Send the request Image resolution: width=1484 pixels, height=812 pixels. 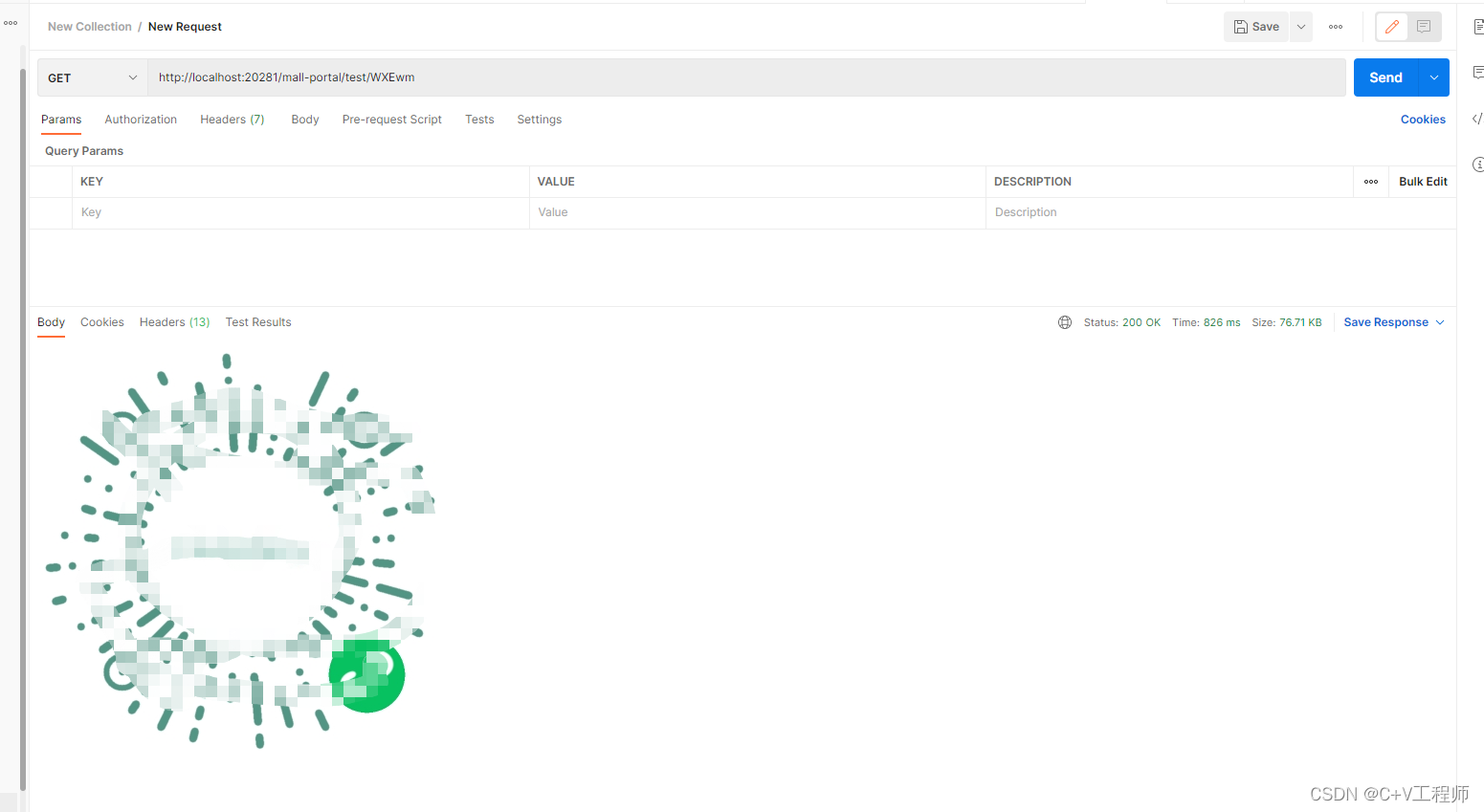click(x=1385, y=77)
